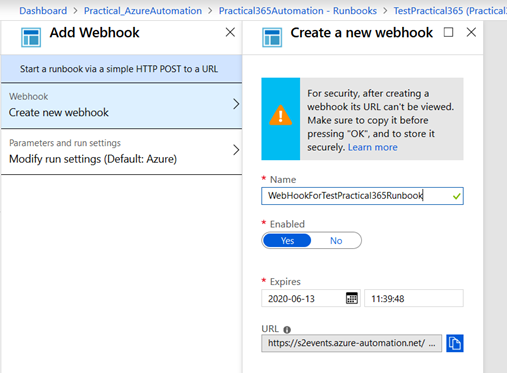Image resolution: width=507 pixels, height=373 pixels.
Task: Expand the Create new webhook chevron
Action: [236, 104]
